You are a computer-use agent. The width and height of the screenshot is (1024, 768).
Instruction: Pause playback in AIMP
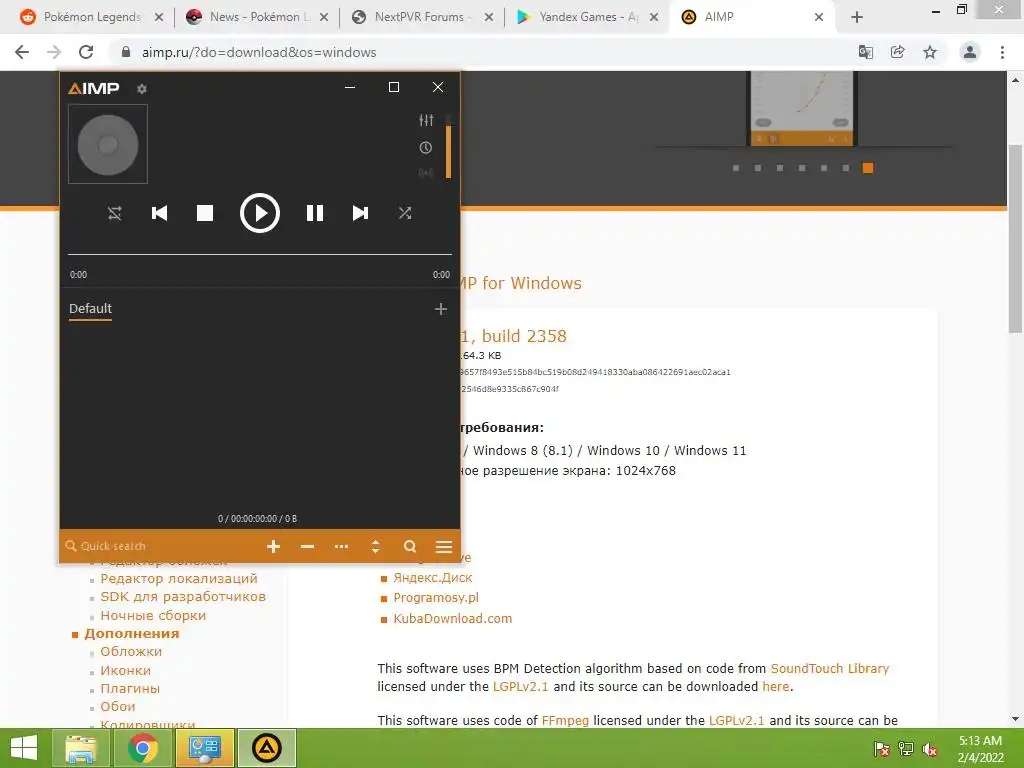(x=315, y=213)
